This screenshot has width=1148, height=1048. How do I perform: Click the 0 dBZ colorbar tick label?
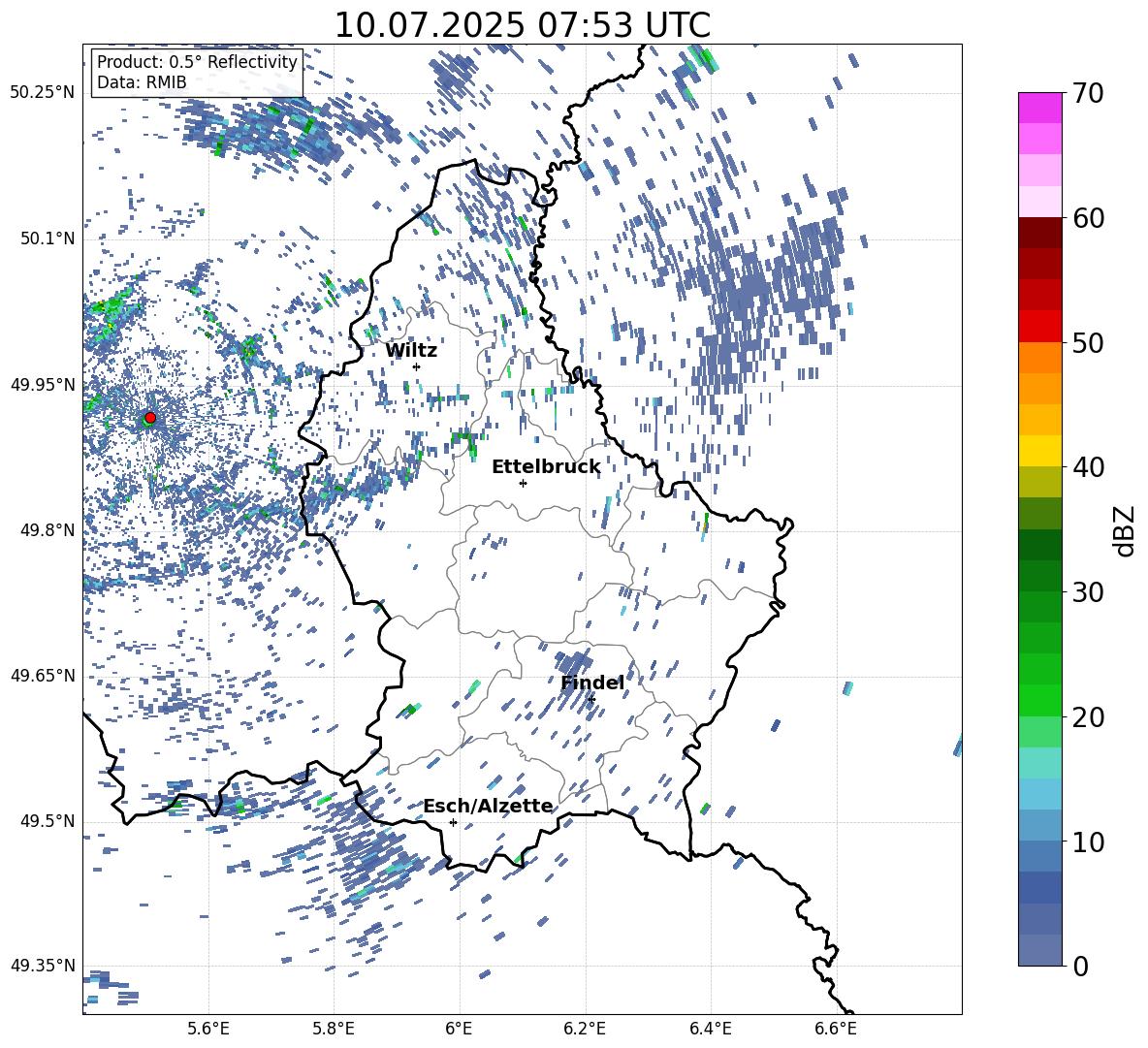click(x=1080, y=966)
